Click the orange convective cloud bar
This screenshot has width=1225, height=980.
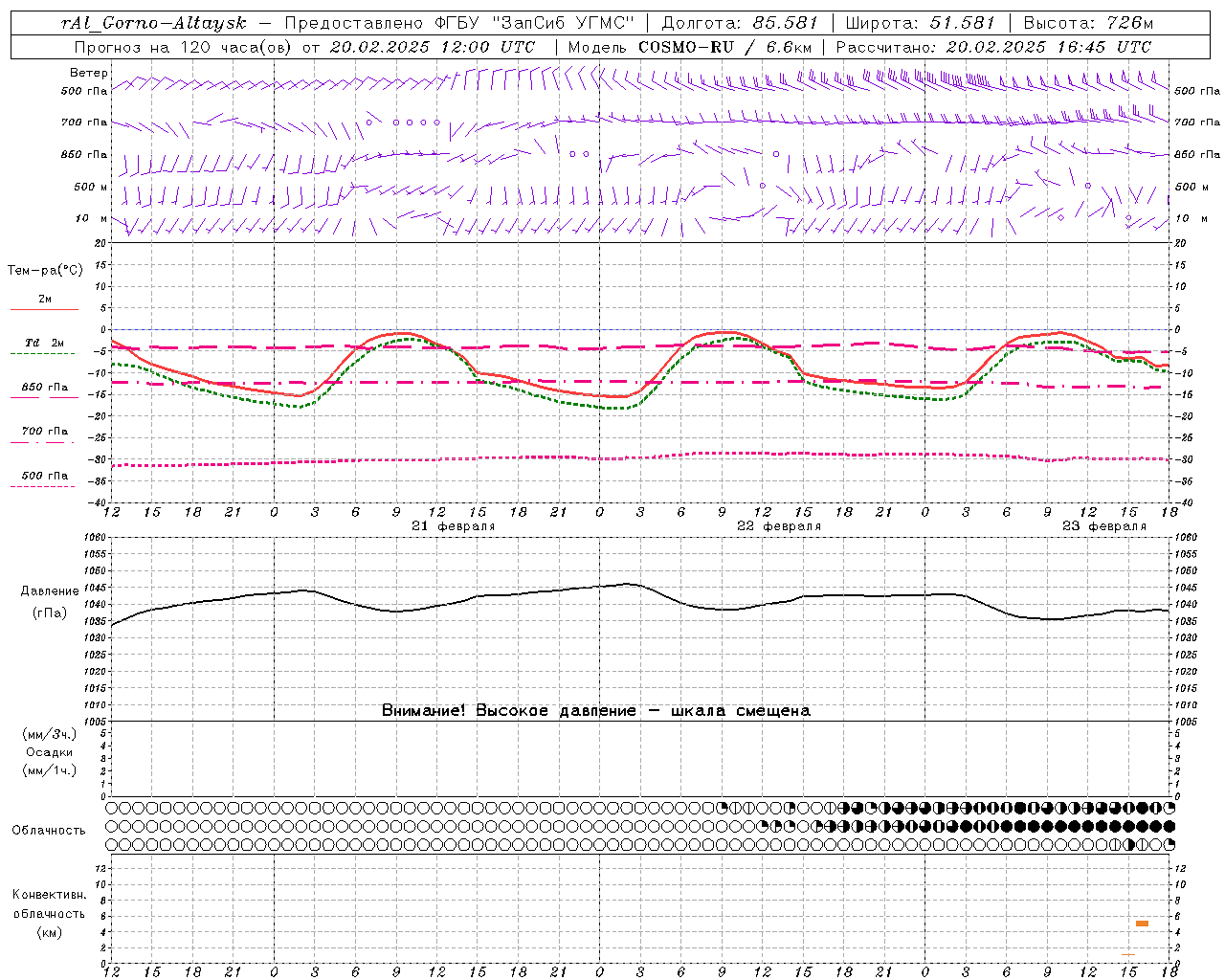pyautogui.click(x=1142, y=924)
